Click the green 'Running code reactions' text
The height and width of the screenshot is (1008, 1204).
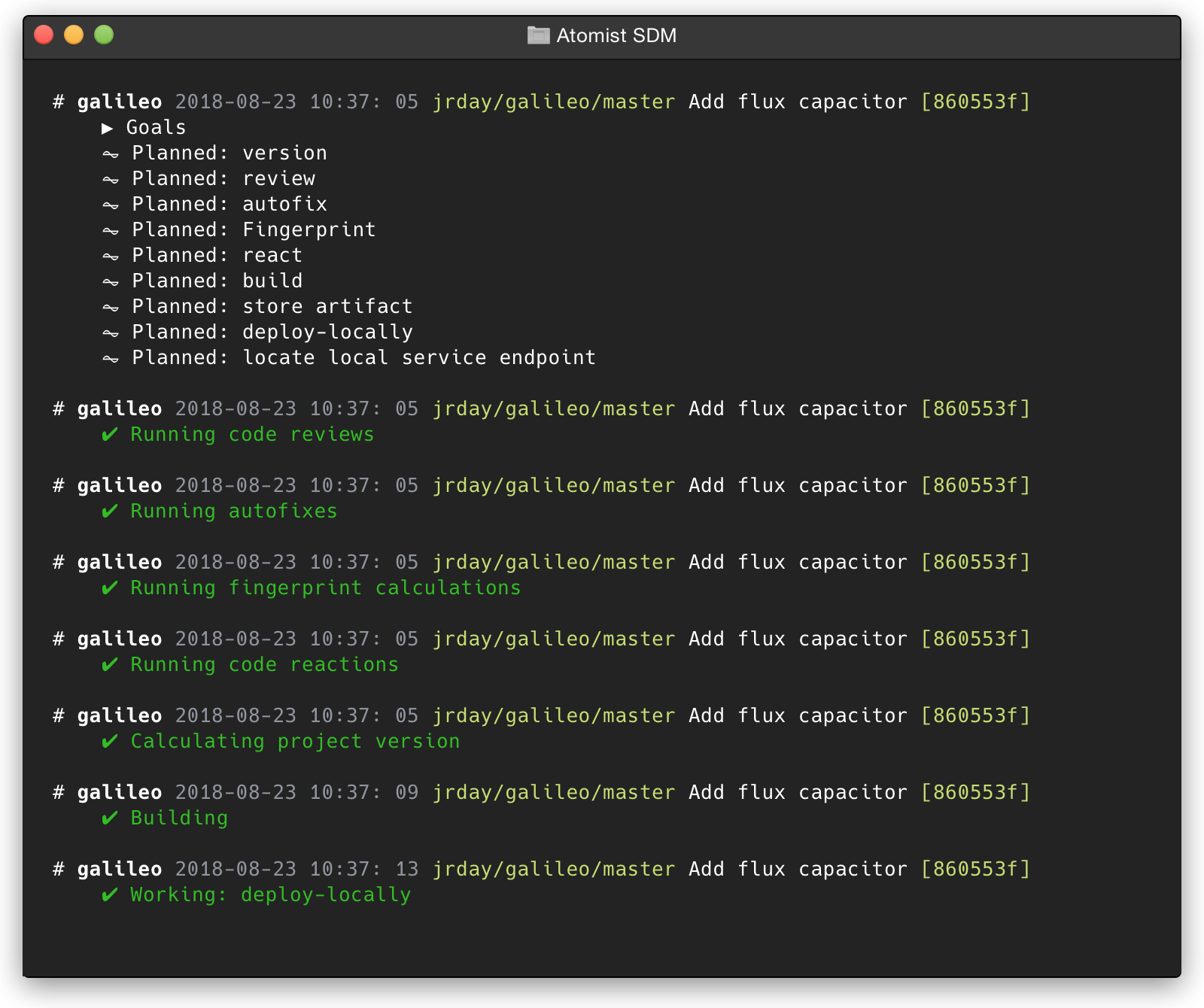[x=264, y=664]
